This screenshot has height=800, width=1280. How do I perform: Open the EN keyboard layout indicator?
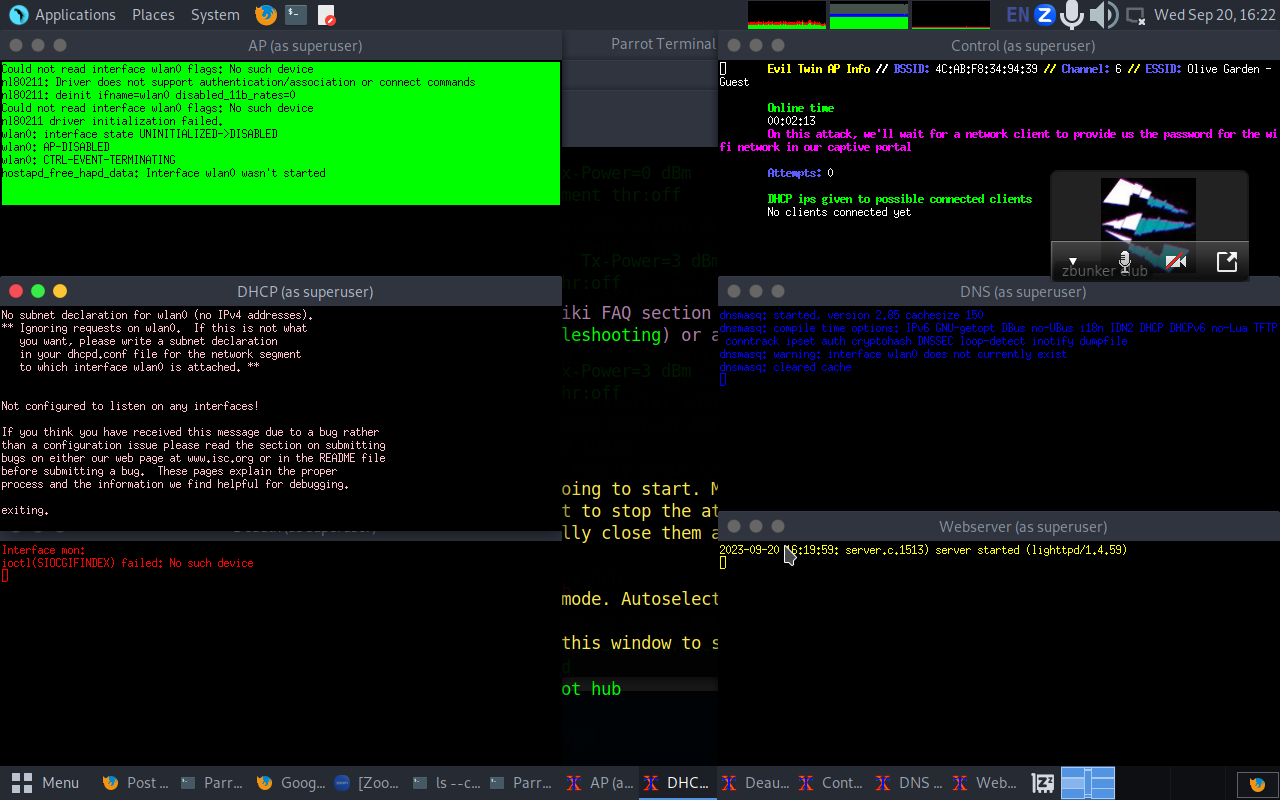[1017, 15]
